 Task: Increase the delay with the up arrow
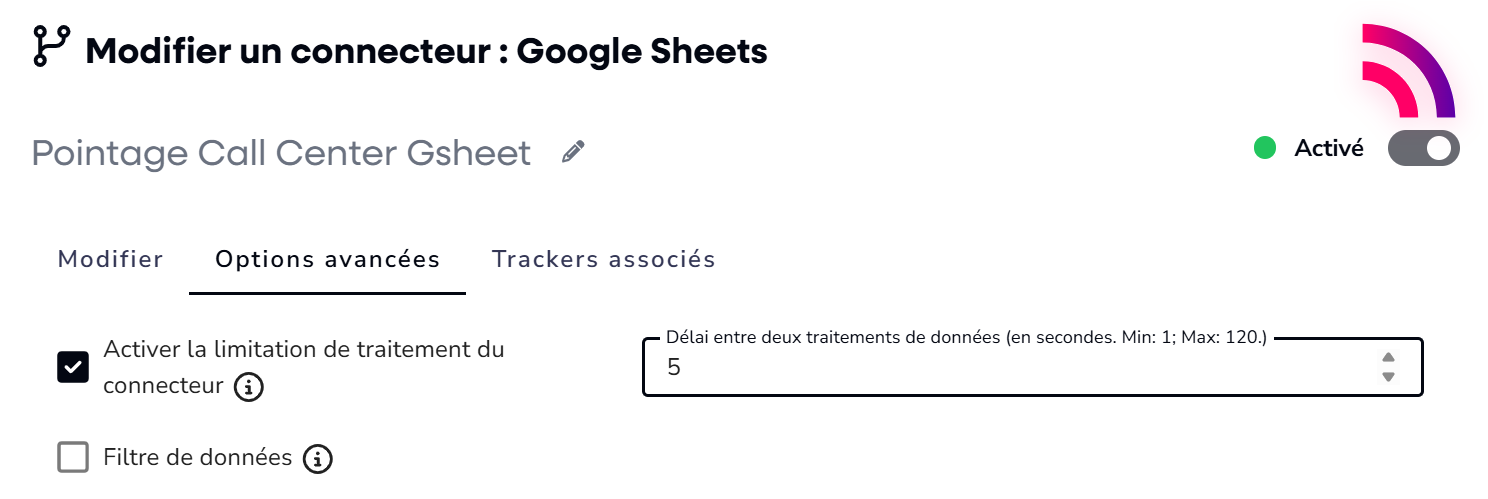(1387, 358)
